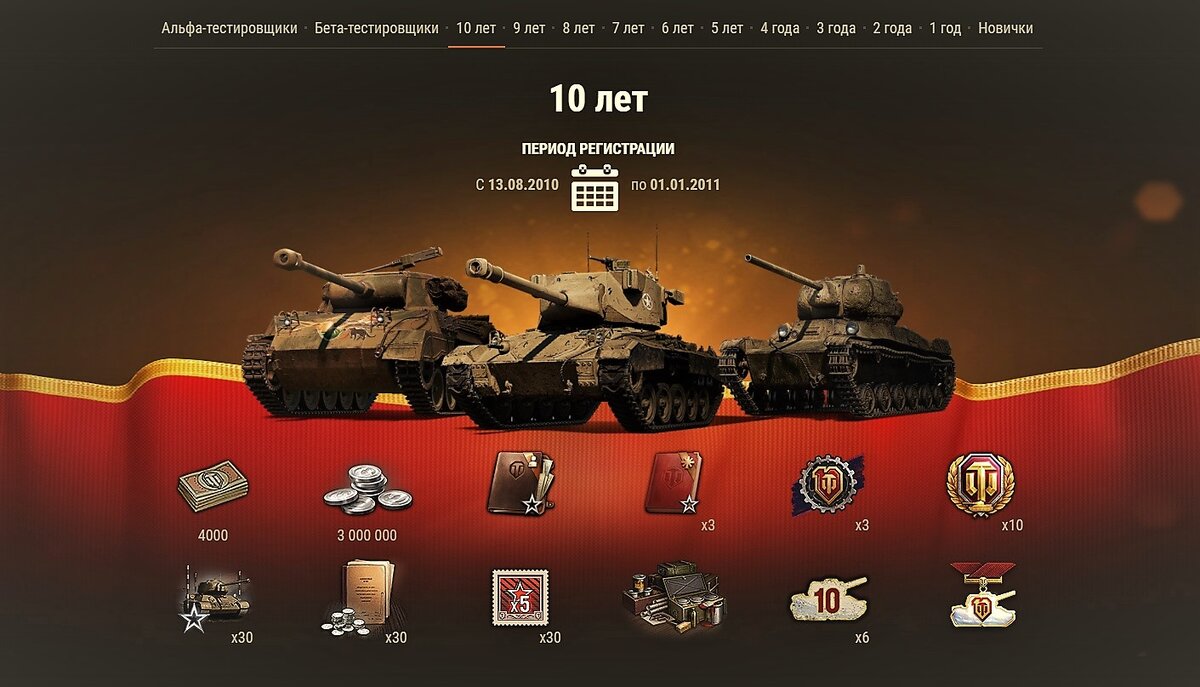
Task: Select the number 10 tank badge icon
Action: [x=827, y=599]
